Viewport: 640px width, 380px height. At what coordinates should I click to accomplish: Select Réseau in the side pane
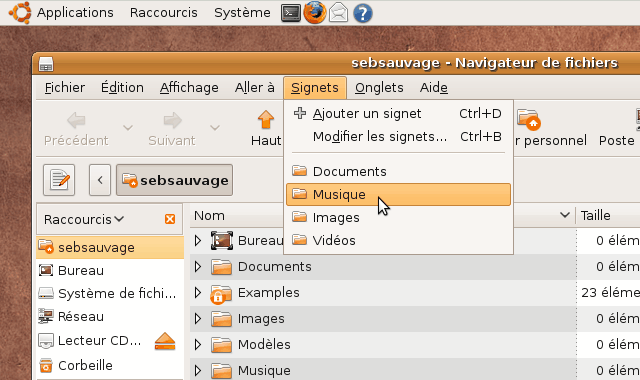point(110,317)
